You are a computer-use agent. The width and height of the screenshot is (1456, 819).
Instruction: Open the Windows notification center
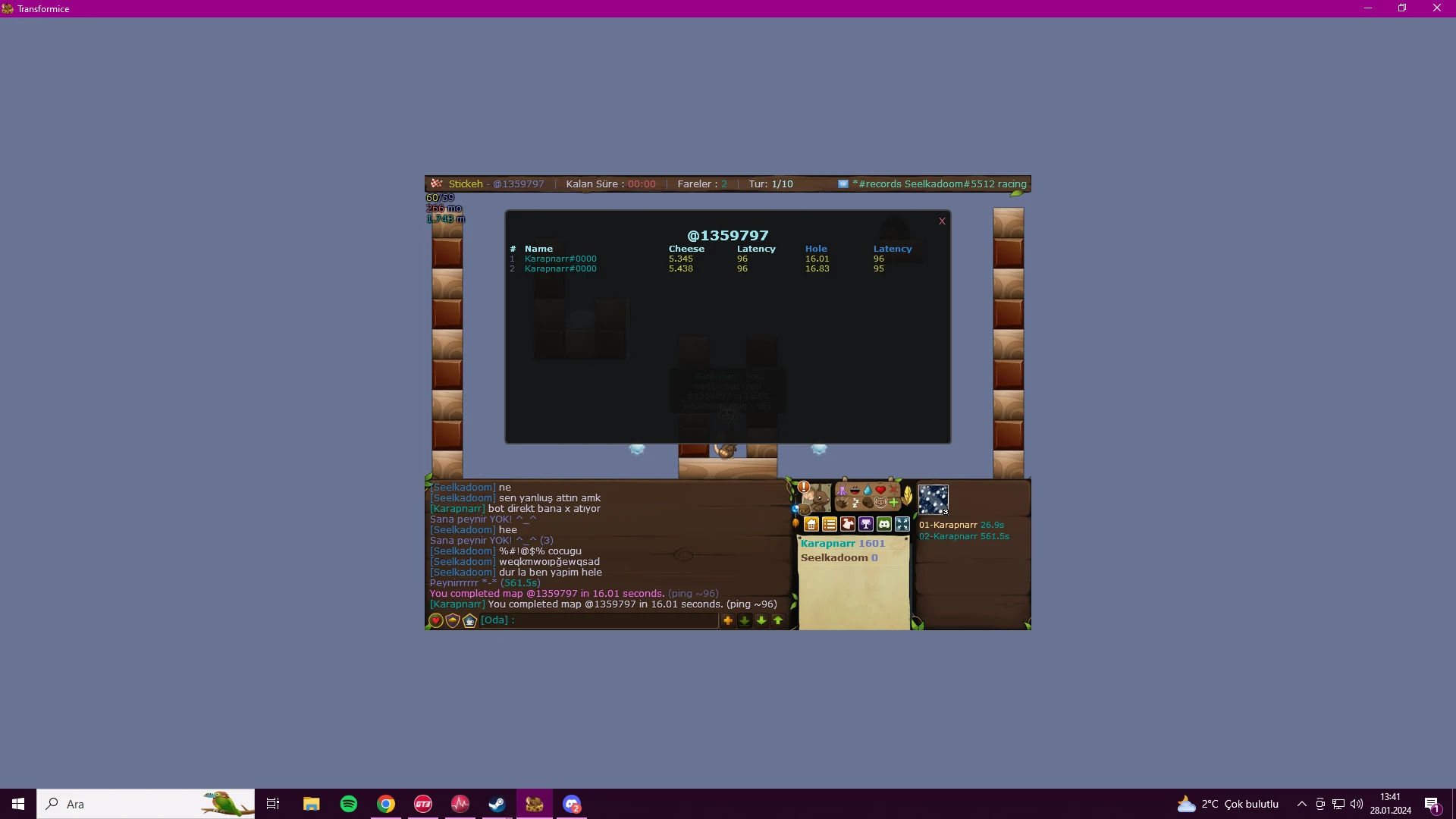[x=1432, y=804]
